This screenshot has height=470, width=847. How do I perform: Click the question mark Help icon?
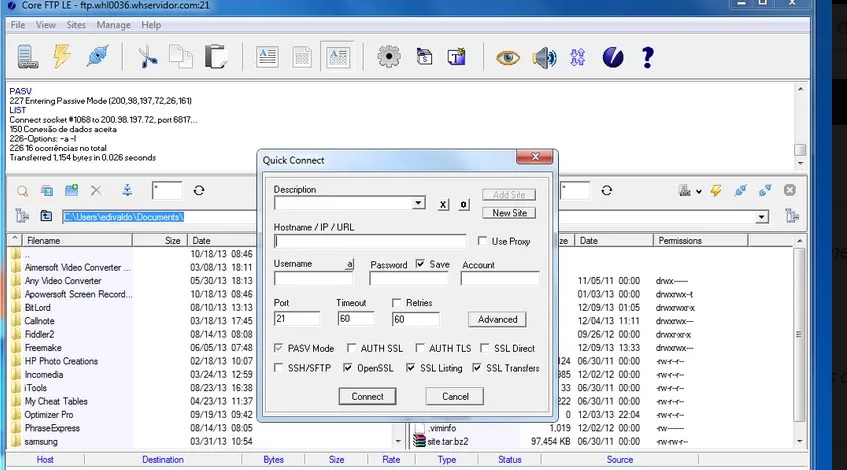click(647, 57)
